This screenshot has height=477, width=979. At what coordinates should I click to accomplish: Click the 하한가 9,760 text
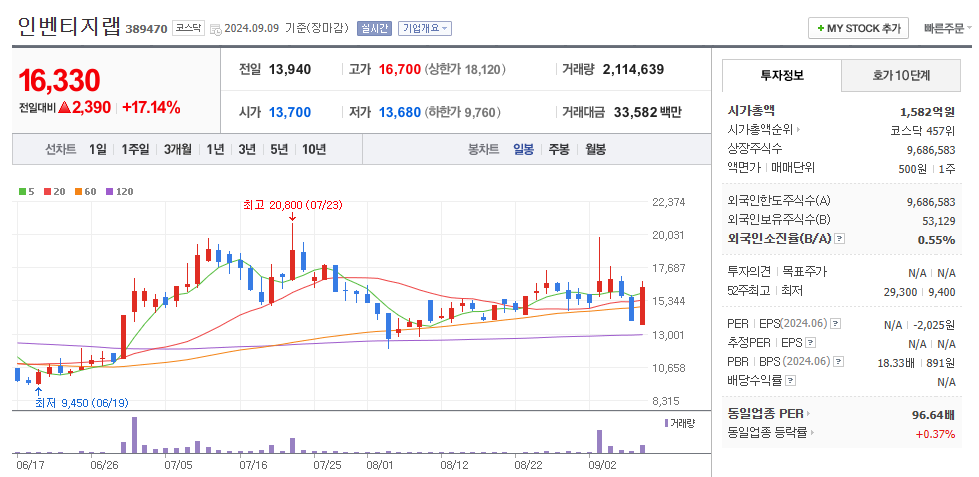coord(463,112)
